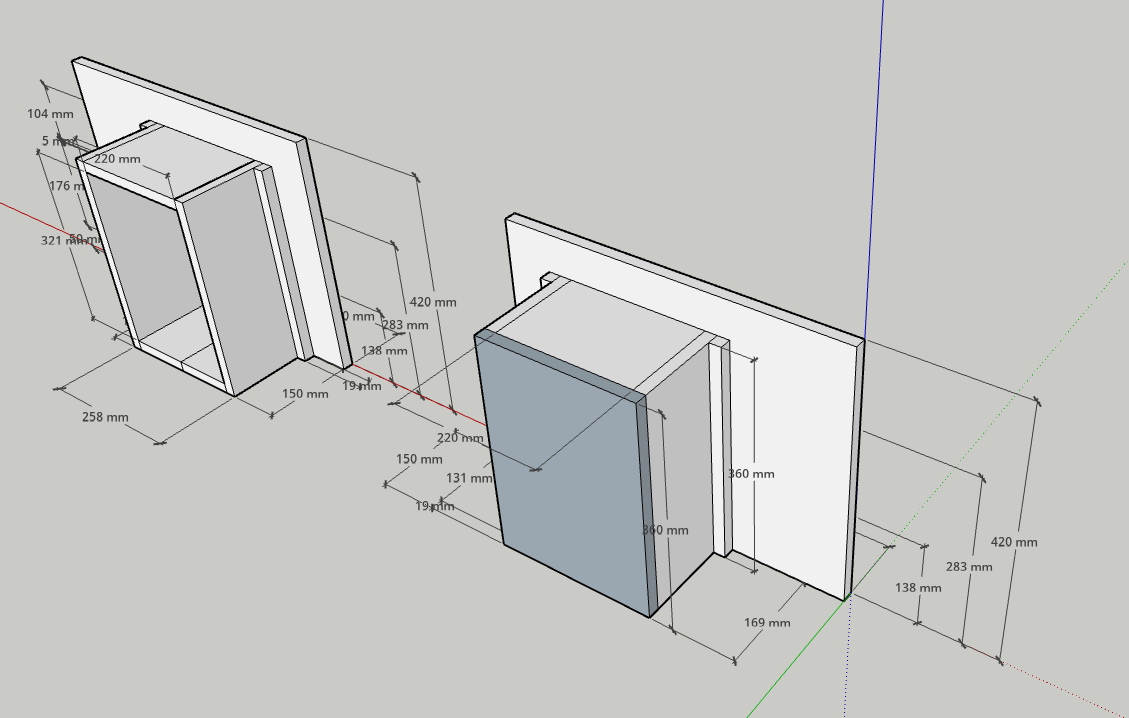
Task: Click the 258 mm dimension text
Action: point(105,417)
